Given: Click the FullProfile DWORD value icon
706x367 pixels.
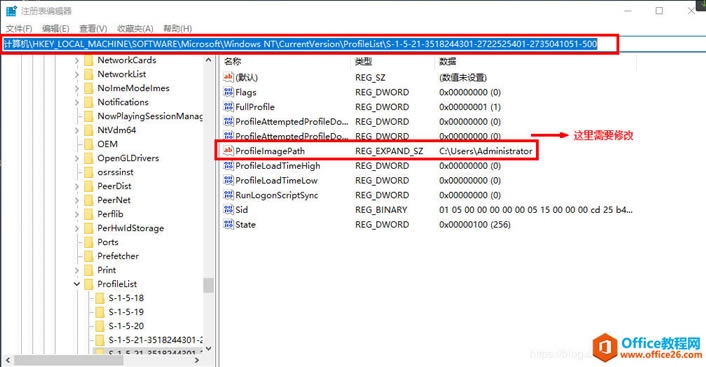Looking at the screenshot, I should [228, 107].
